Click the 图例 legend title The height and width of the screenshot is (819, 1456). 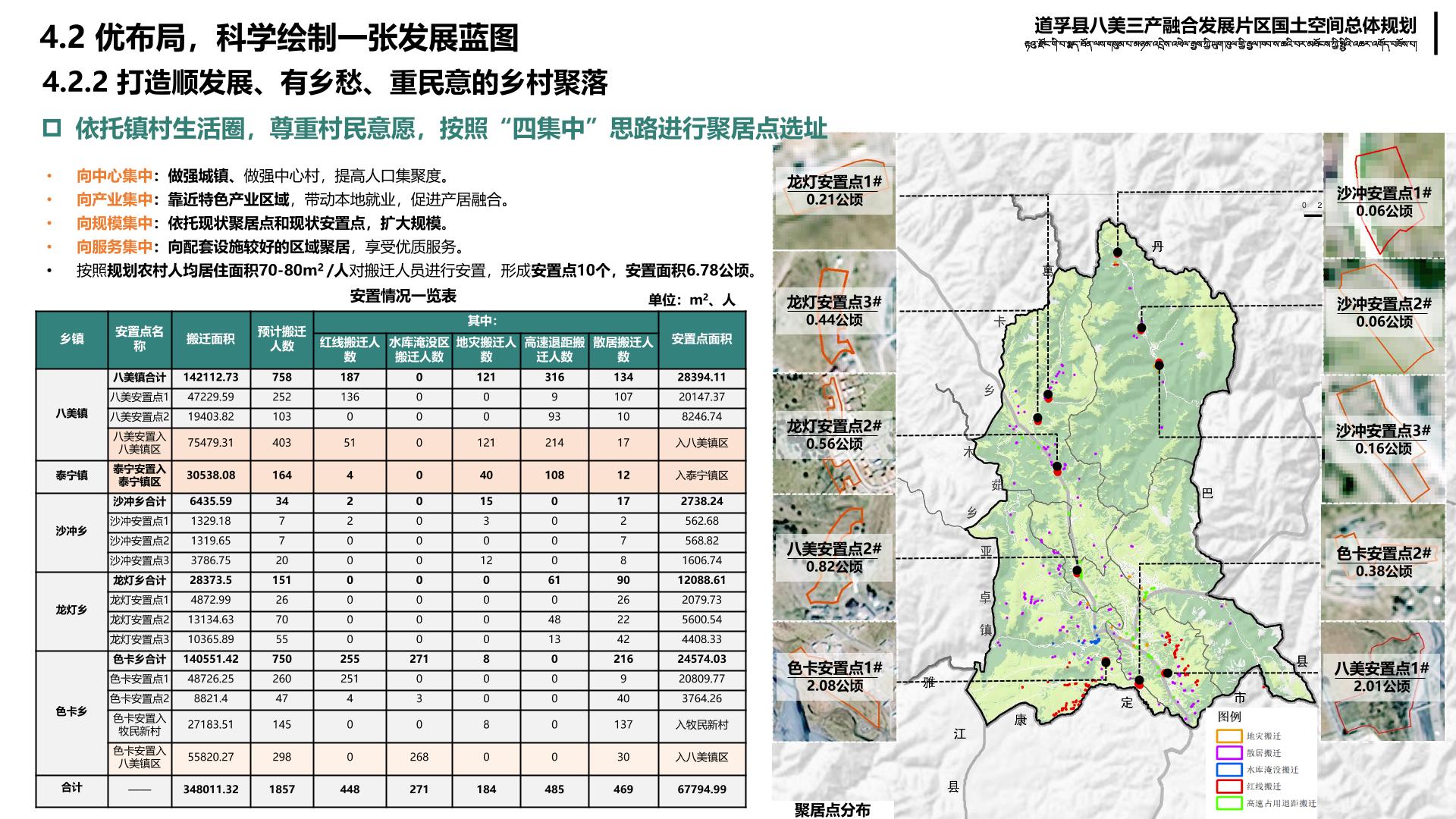coord(1230,717)
